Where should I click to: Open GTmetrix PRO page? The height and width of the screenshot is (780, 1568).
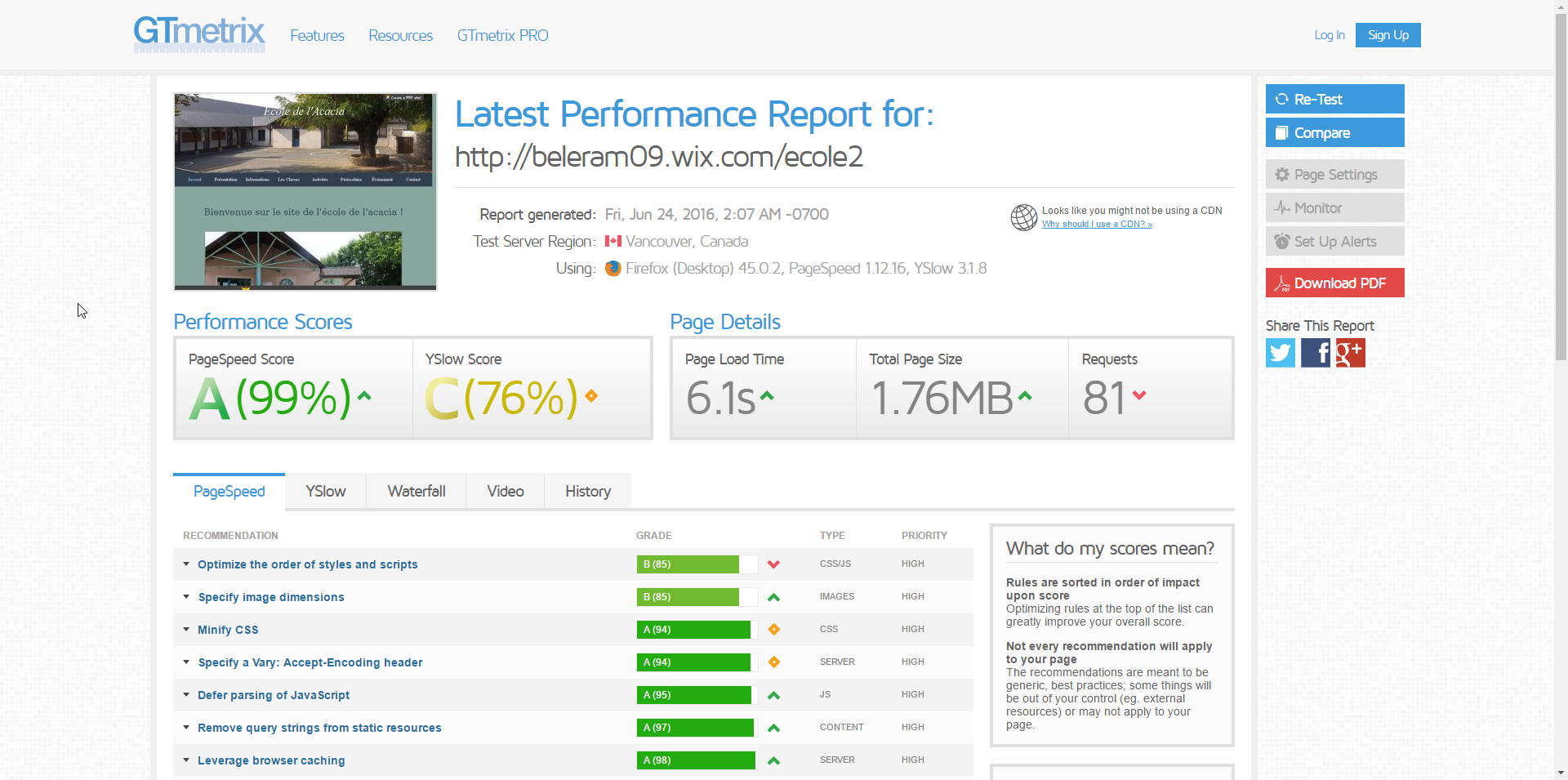point(502,35)
